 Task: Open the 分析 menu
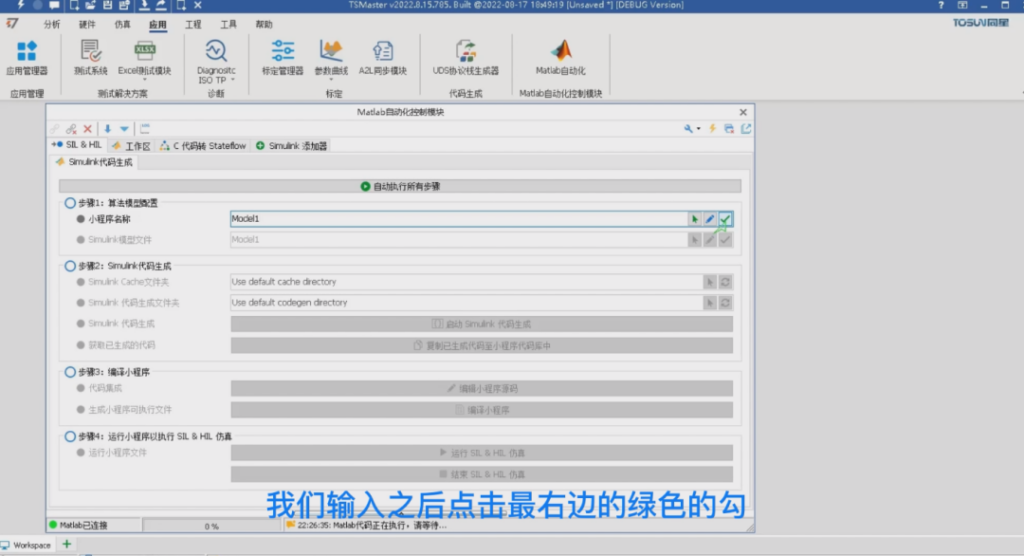[x=52, y=24]
